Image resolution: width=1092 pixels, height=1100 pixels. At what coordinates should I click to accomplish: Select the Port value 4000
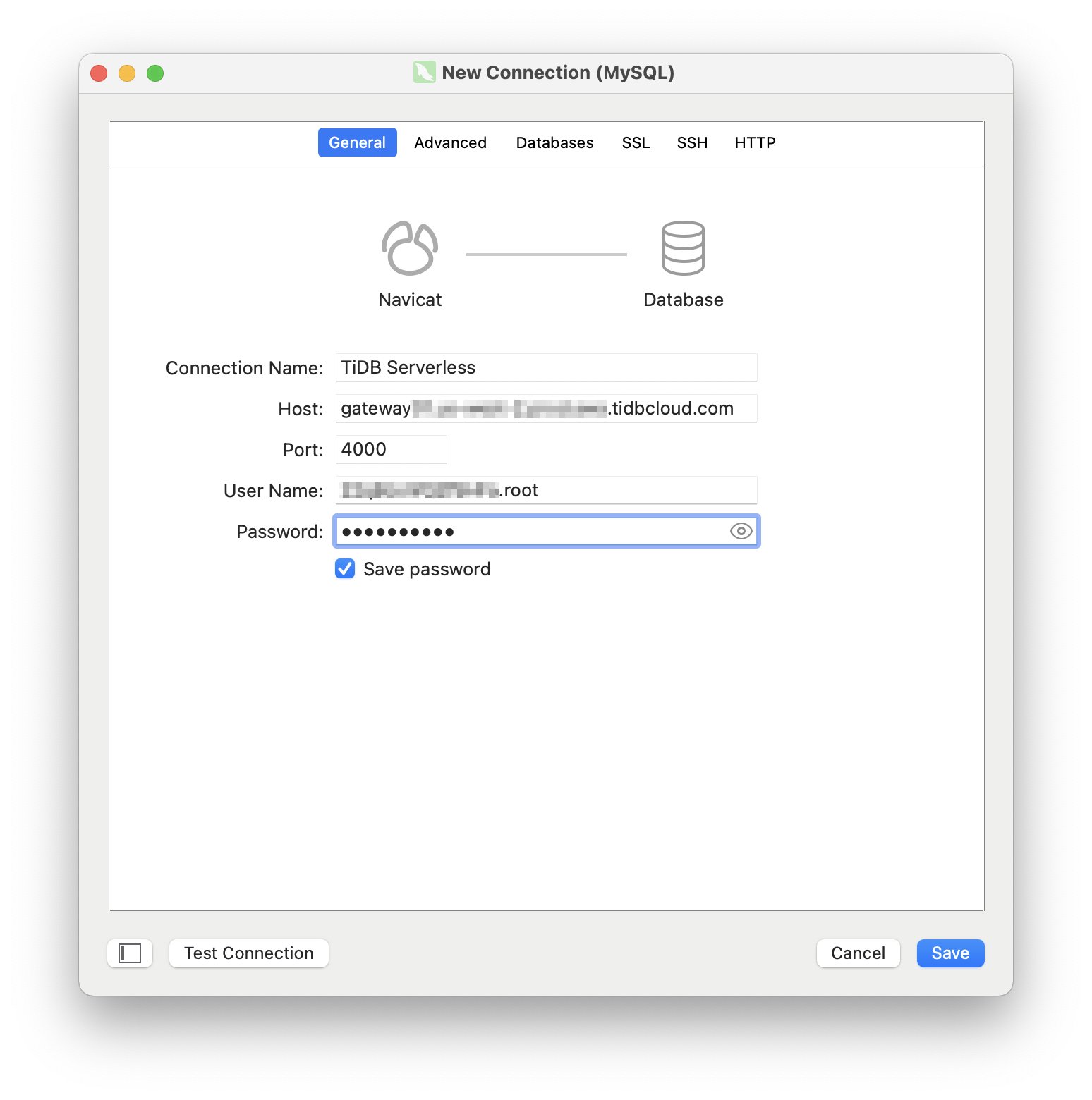pos(391,448)
